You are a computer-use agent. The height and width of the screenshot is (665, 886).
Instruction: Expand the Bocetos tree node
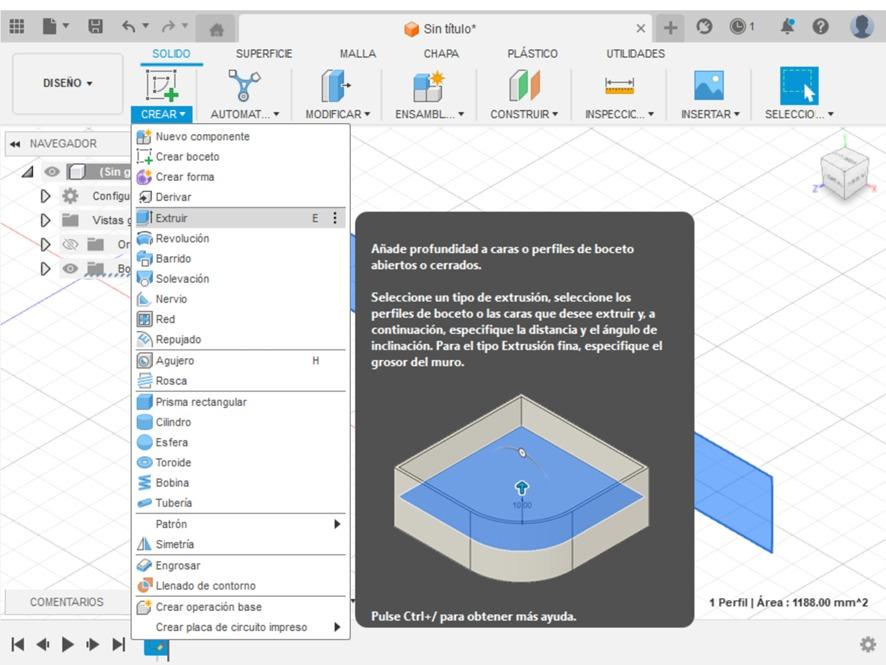coord(45,268)
